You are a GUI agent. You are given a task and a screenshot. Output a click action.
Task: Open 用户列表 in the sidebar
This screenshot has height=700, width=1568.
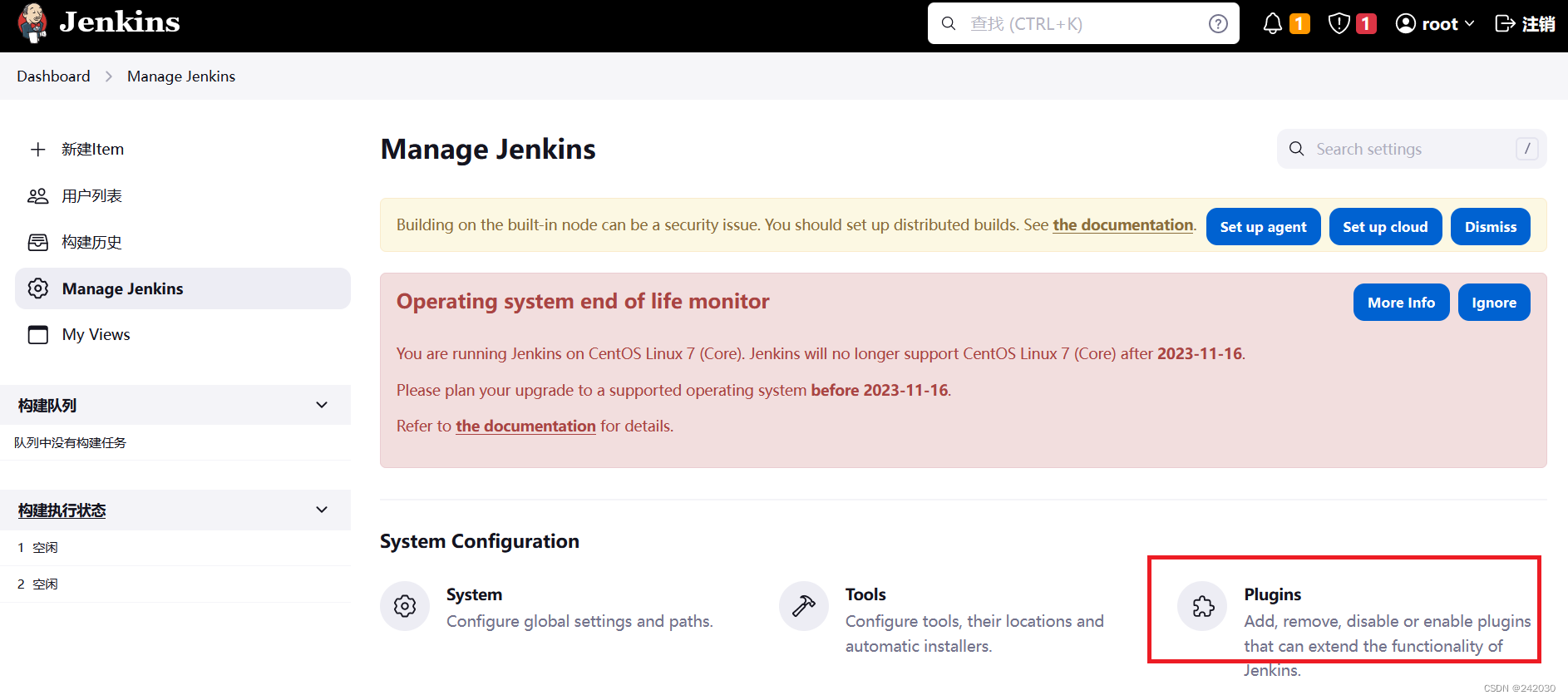91,196
